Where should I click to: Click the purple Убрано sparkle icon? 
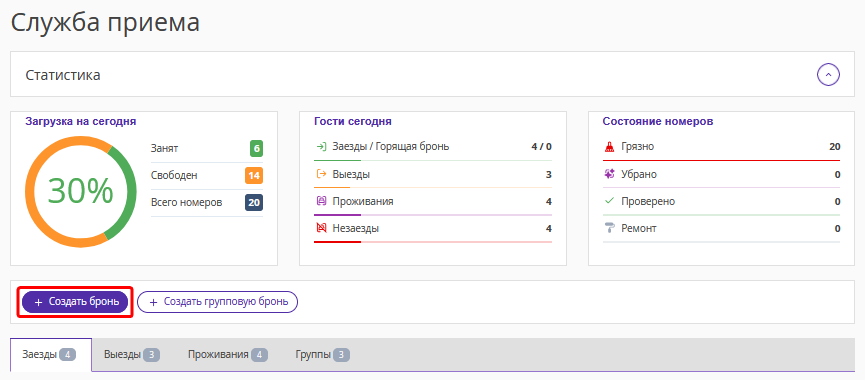point(610,174)
